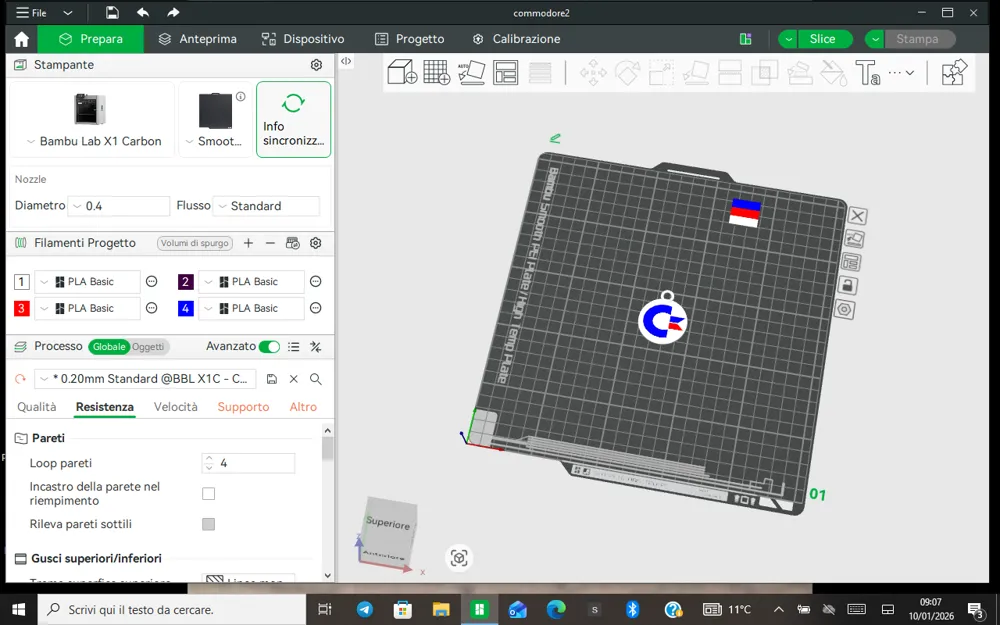Check Incastro della parete nel riempimento
The height and width of the screenshot is (625, 1000).
tap(209, 494)
